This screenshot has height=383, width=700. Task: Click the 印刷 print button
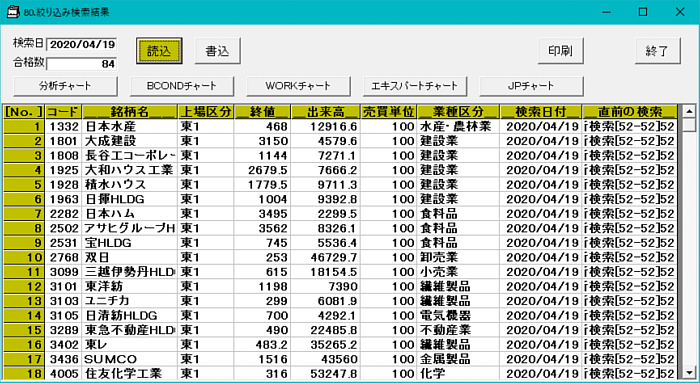pos(560,51)
